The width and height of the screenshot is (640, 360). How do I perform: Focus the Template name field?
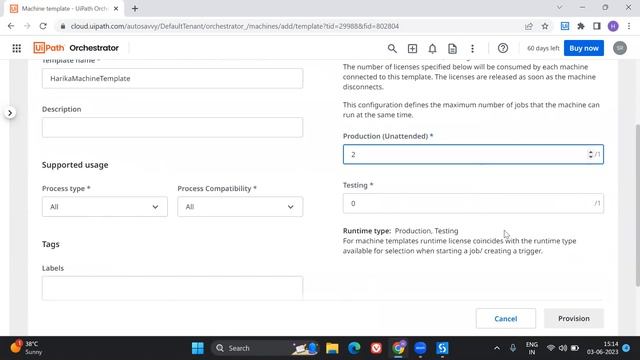(172, 78)
